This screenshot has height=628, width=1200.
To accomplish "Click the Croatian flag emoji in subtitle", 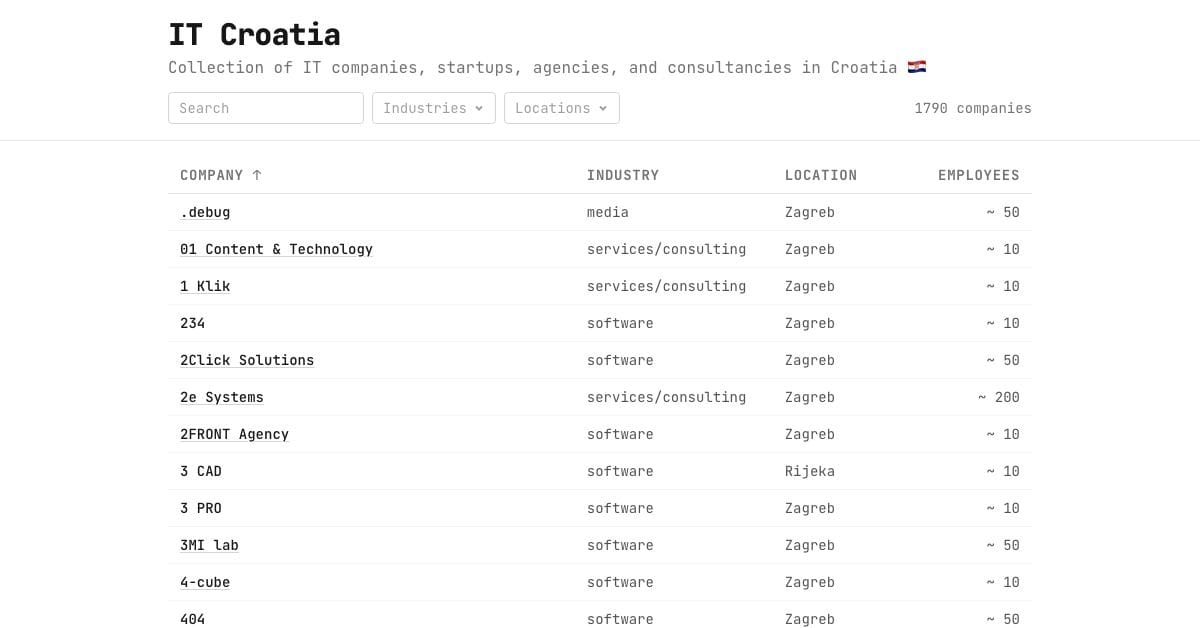I will pos(917,67).
